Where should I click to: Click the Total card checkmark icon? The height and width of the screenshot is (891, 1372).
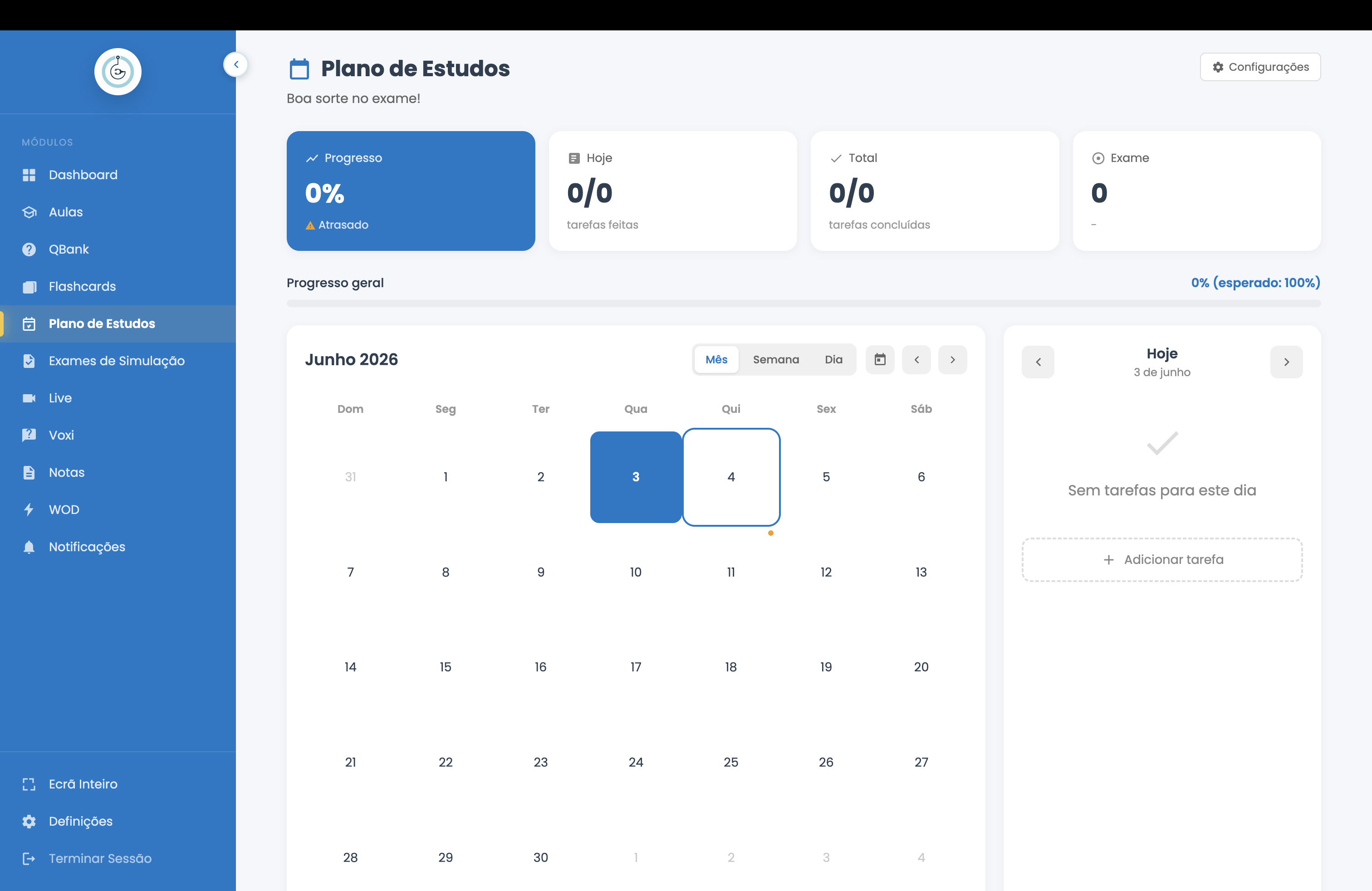click(836, 158)
